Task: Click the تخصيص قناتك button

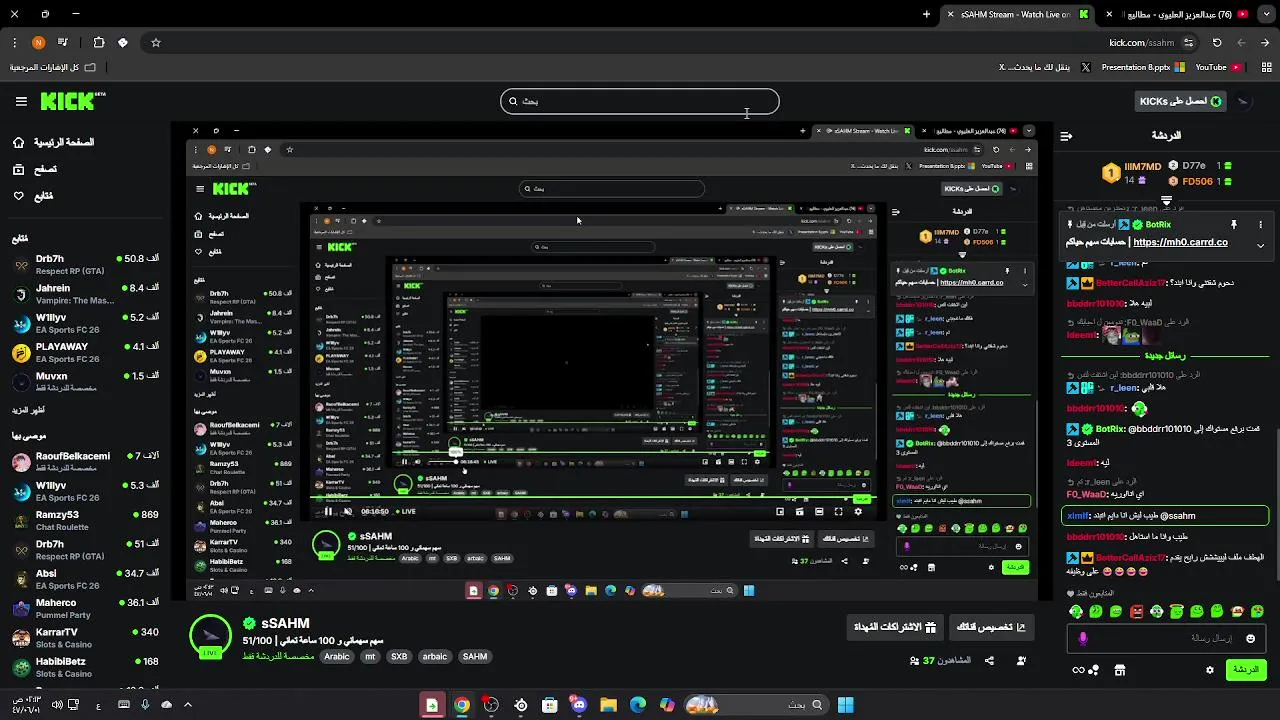Action: 991,627
